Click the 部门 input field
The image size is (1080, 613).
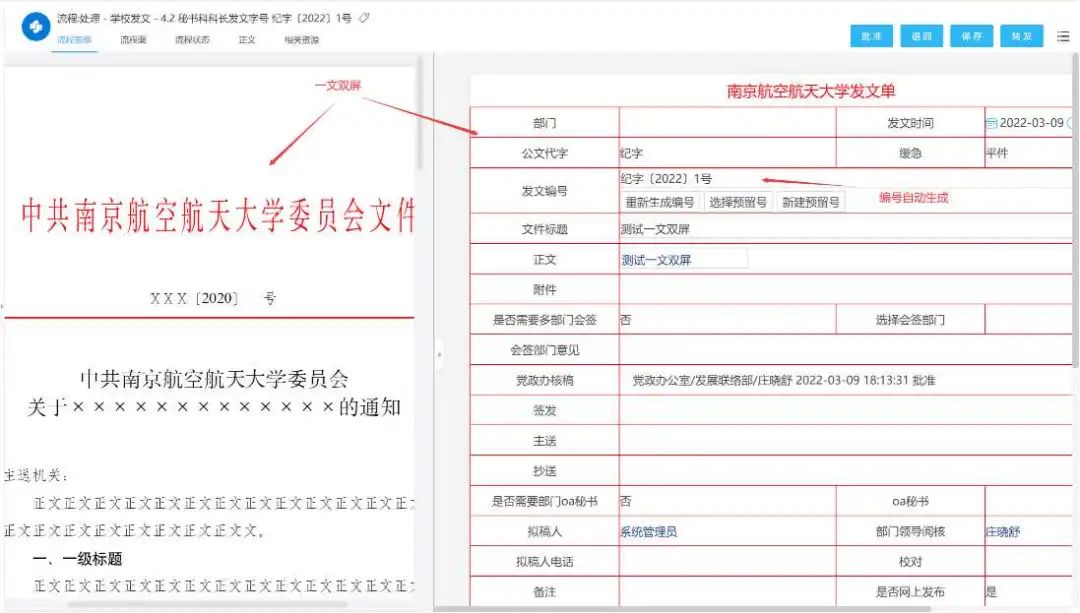[x=727, y=123]
